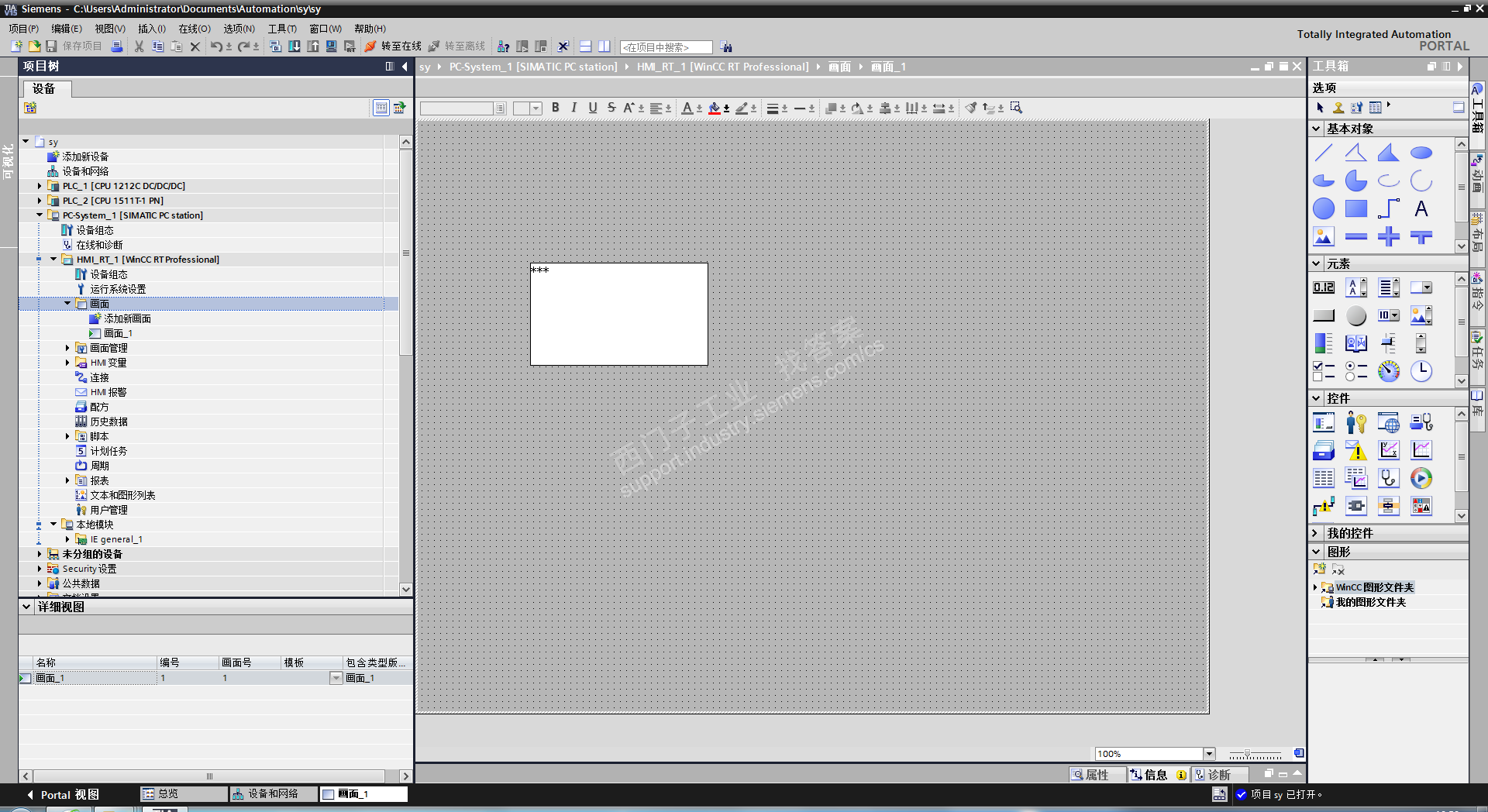The height and width of the screenshot is (812, 1488).
Task: Select the Graphic view object
Action: point(1324,236)
